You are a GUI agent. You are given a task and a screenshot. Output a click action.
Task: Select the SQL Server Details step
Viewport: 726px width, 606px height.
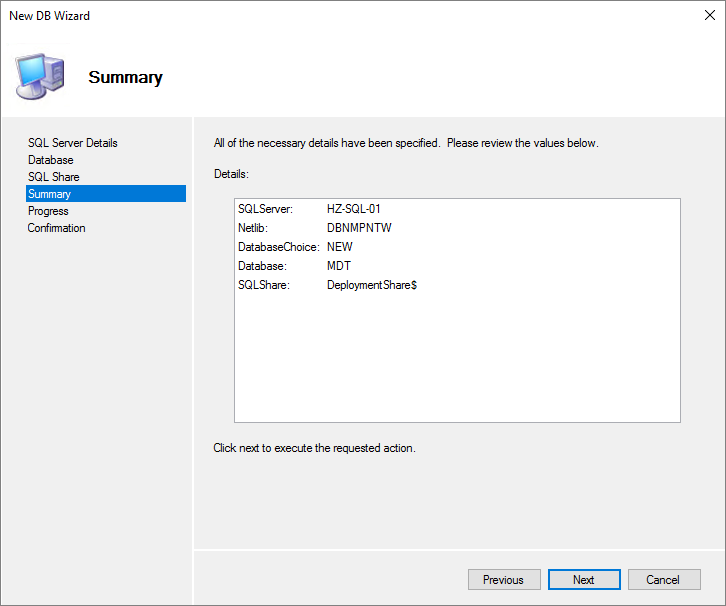pos(72,143)
